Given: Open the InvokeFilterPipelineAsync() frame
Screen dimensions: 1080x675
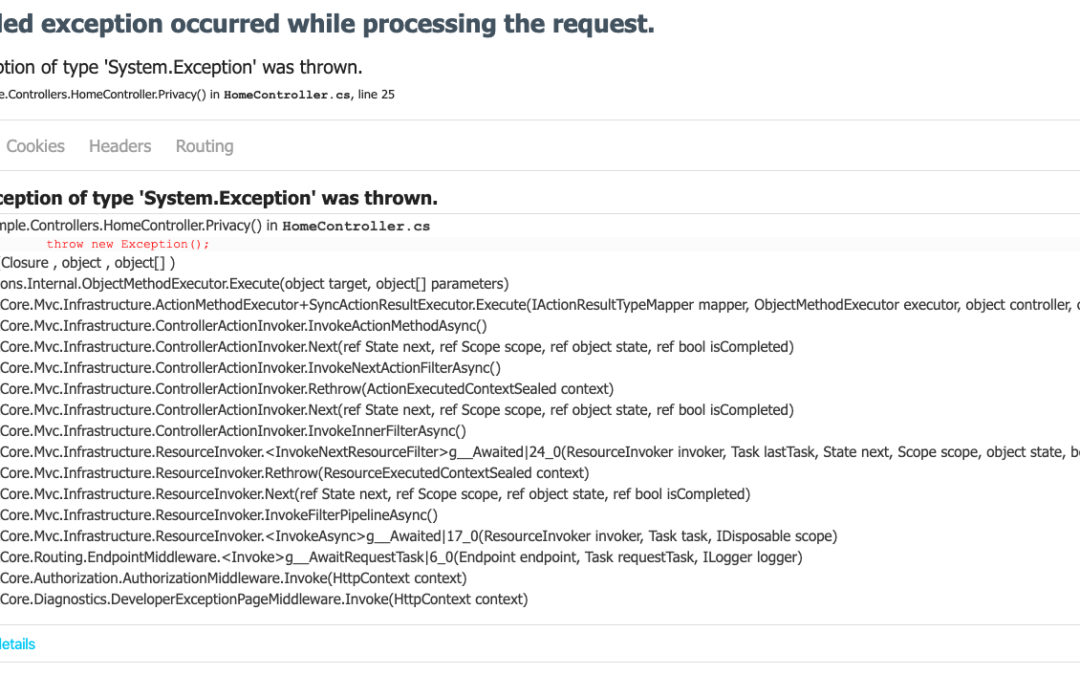Looking at the screenshot, I should [x=219, y=515].
